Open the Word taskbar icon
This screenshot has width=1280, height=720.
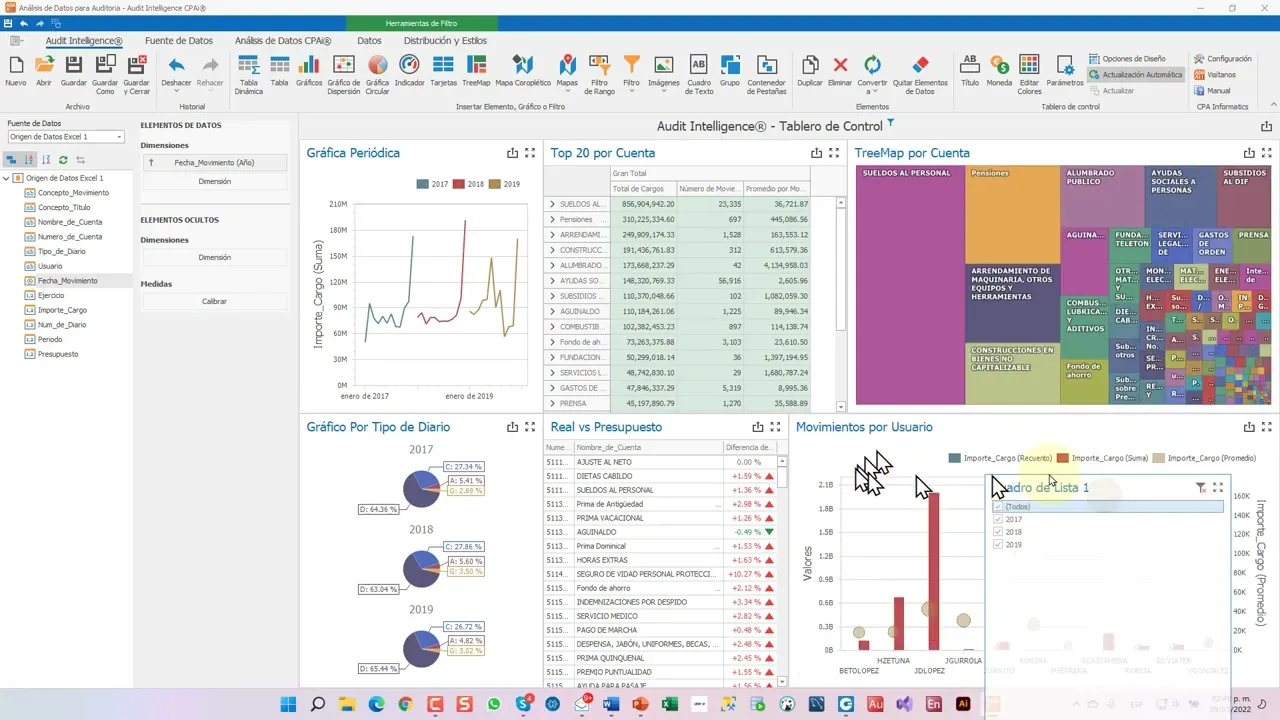[611, 704]
